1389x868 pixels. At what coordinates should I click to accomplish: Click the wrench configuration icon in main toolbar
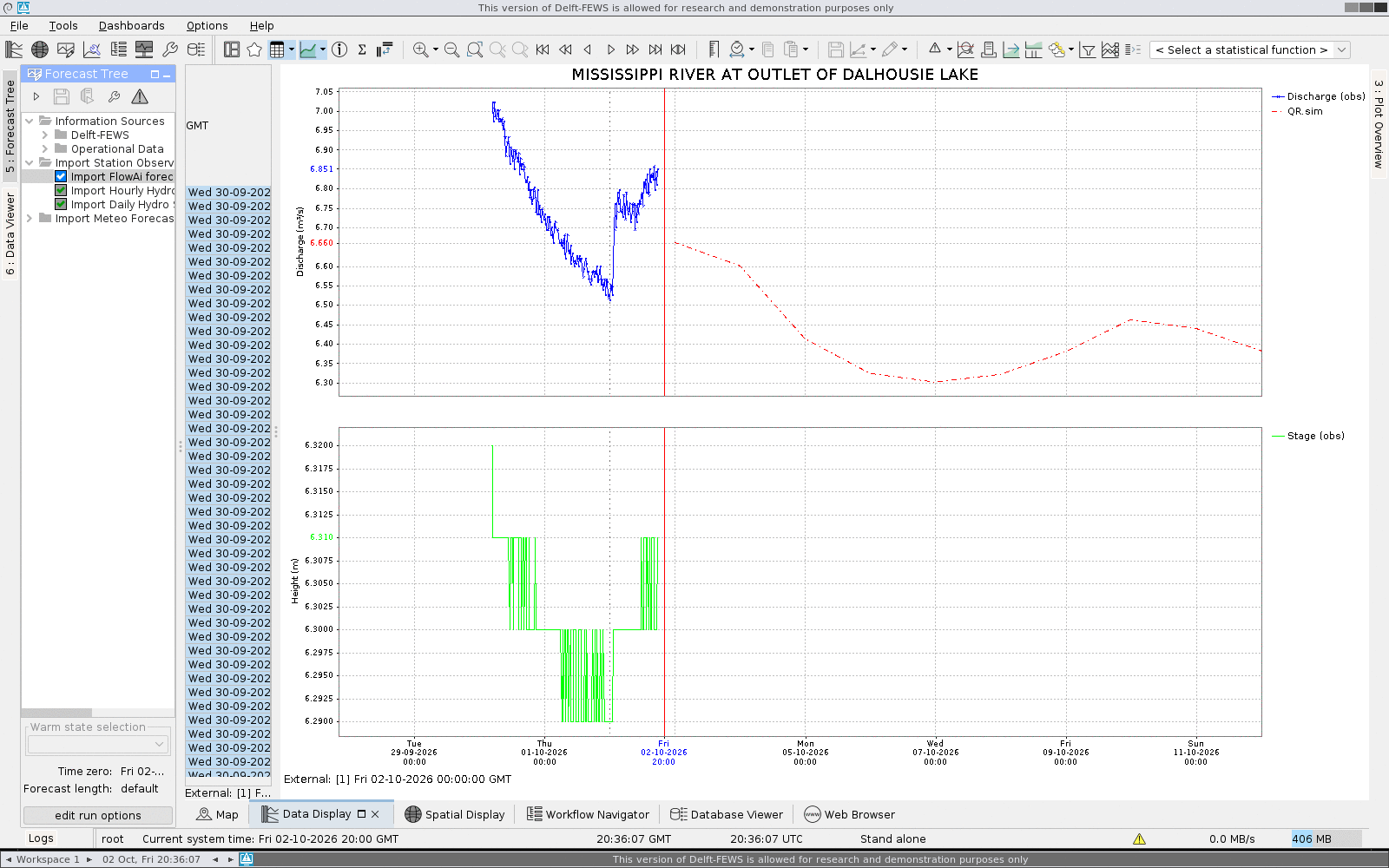click(x=170, y=49)
